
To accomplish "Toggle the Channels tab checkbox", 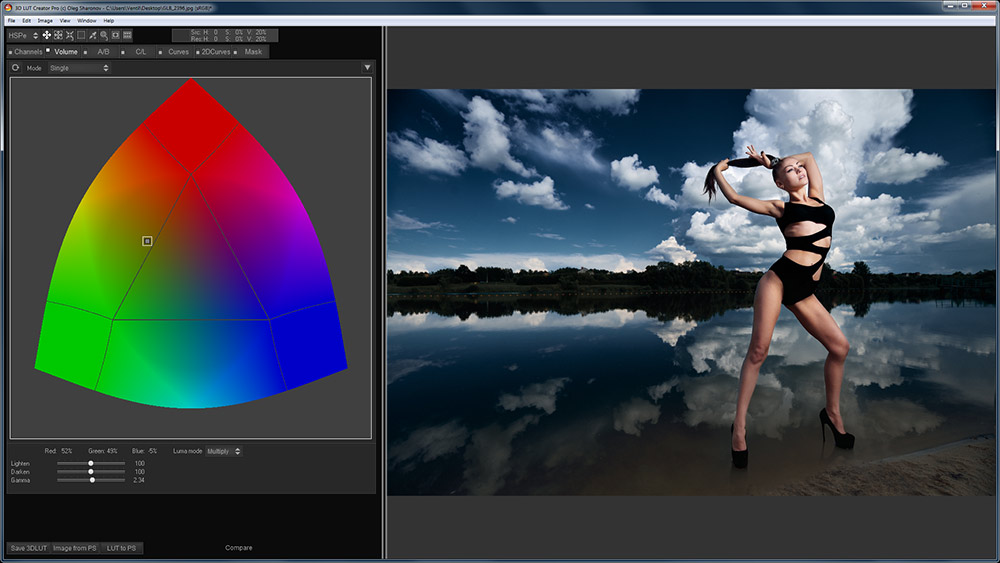I will pyautogui.click(x=10, y=52).
